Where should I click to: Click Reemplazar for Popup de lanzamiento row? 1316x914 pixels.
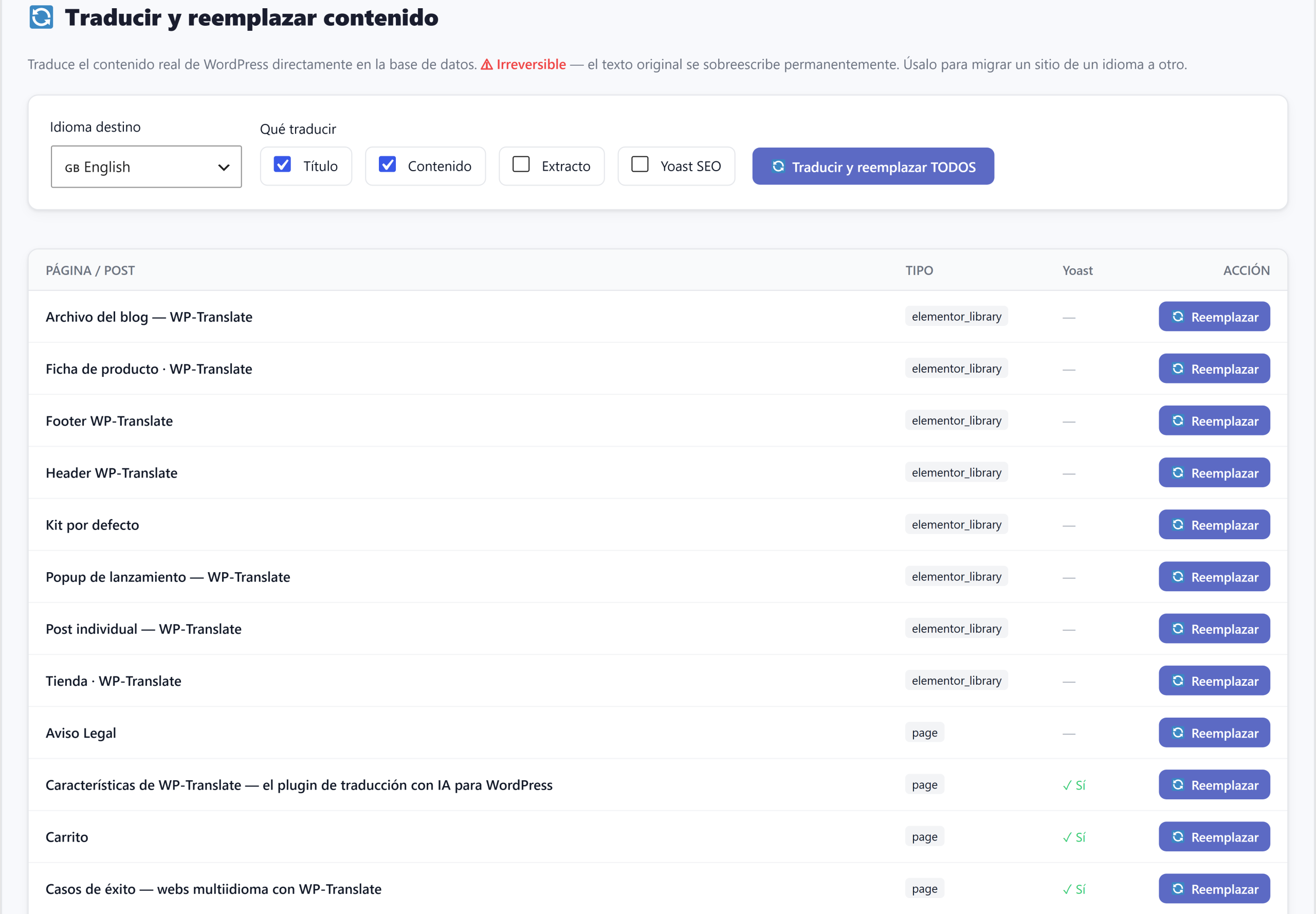coord(1214,577)
